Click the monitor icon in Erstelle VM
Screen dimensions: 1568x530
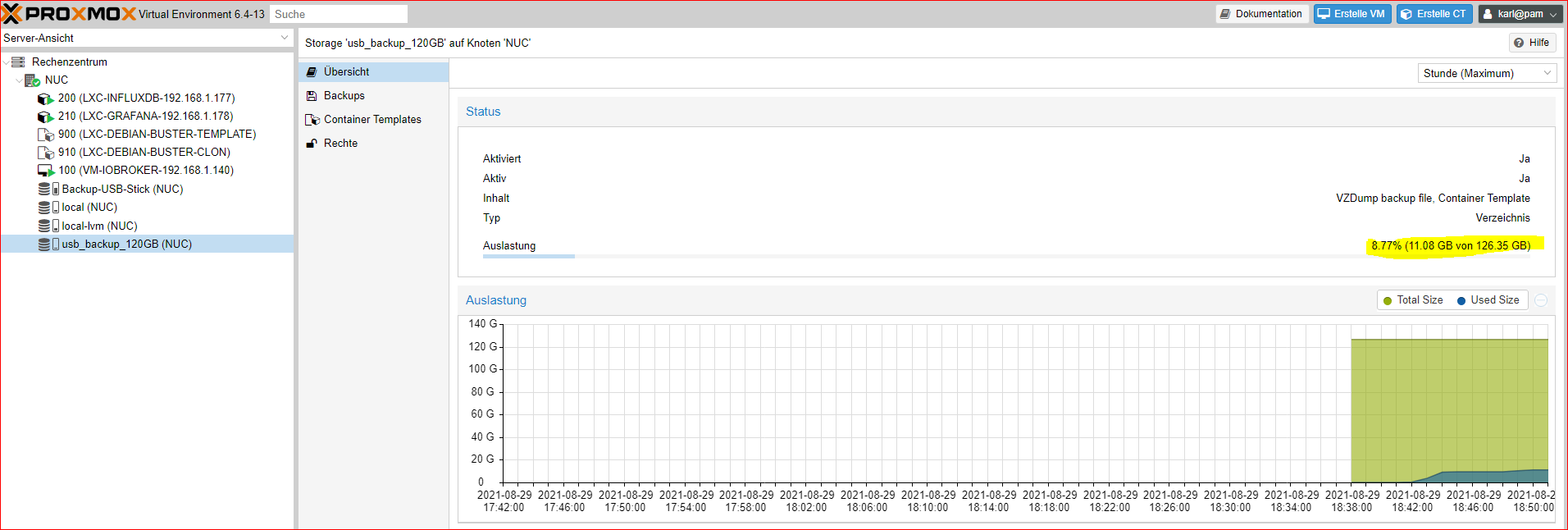click(1324, 14)
